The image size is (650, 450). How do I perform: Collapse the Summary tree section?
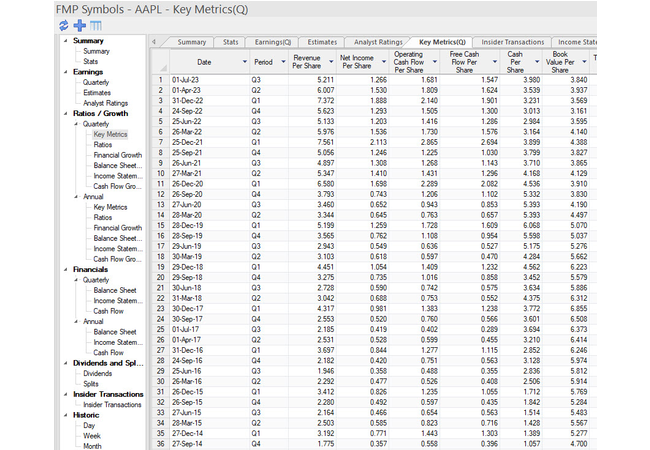65,41
